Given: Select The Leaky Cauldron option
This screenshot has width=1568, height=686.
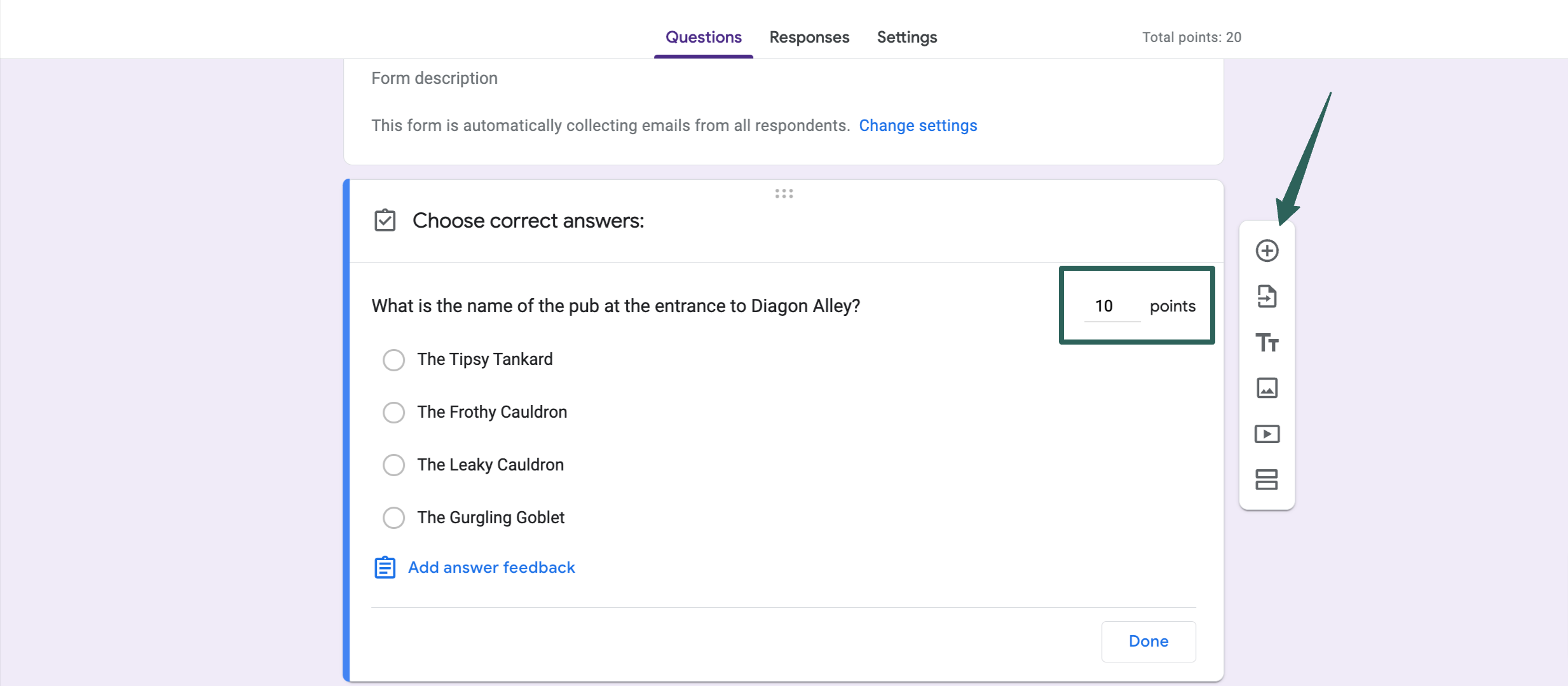Looking at the screenshot, I should click(393, 465).
